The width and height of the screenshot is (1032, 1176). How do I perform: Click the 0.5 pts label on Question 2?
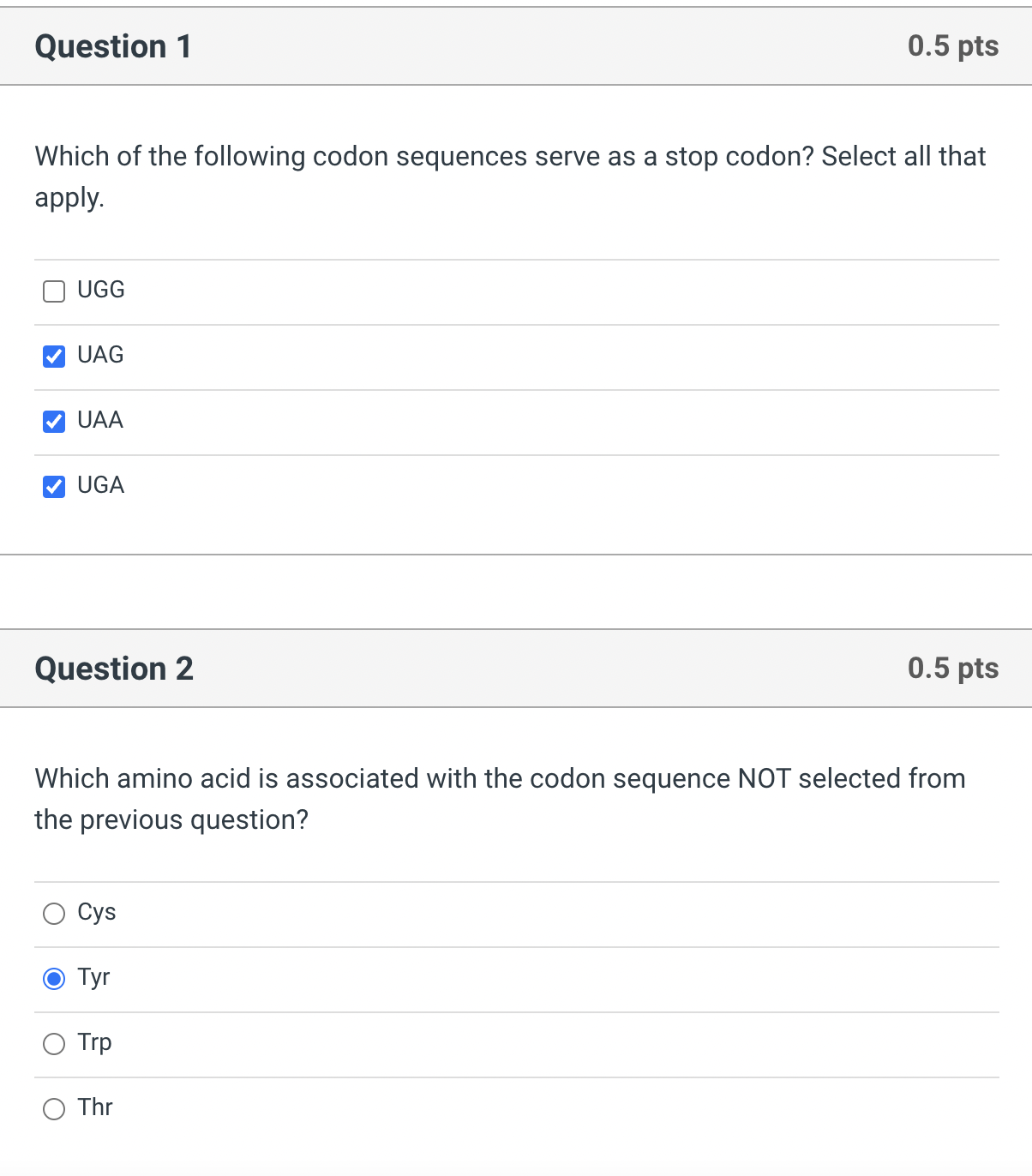coord(952,669)
